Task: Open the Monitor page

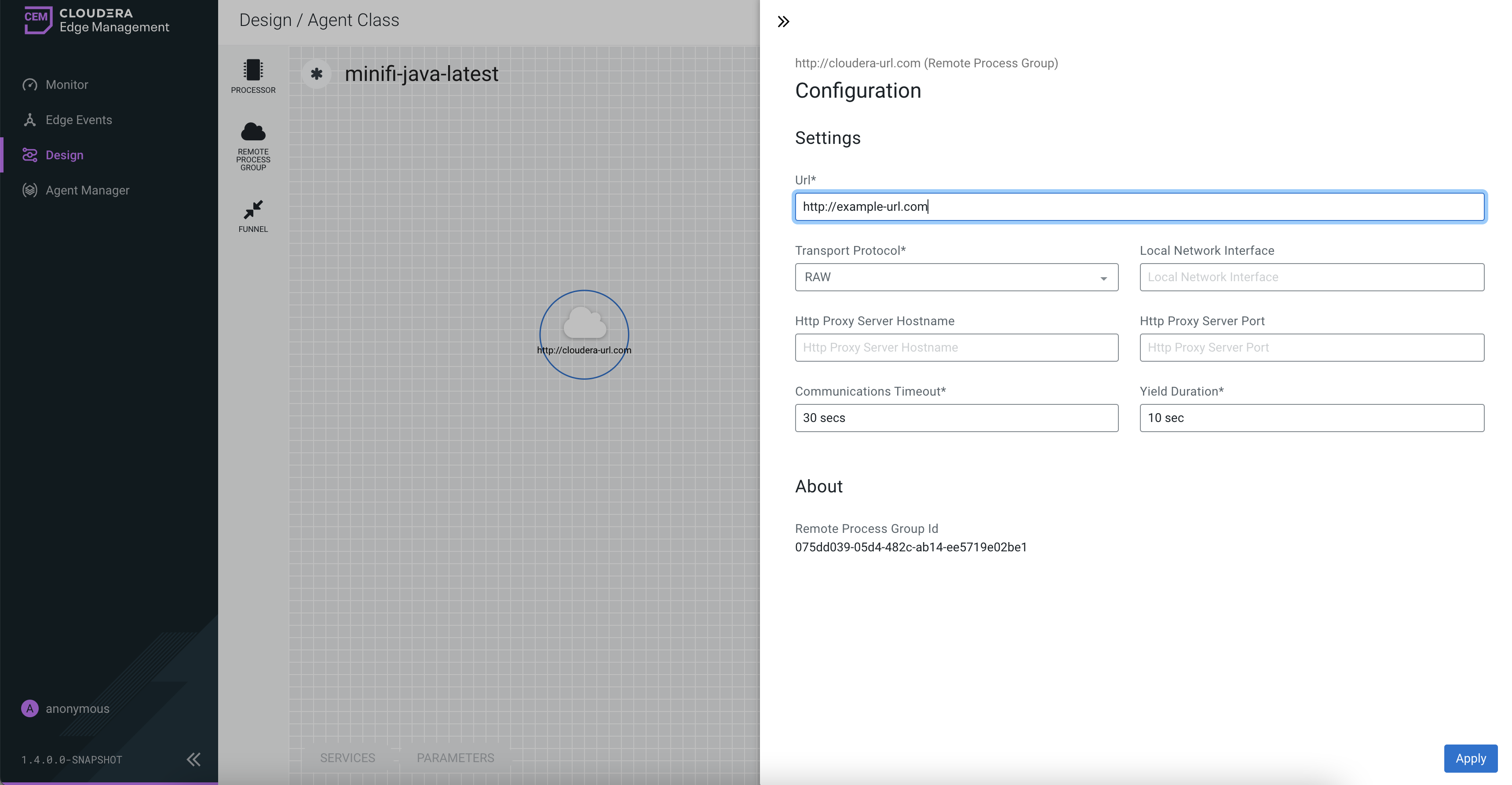Action: [67, 84]
